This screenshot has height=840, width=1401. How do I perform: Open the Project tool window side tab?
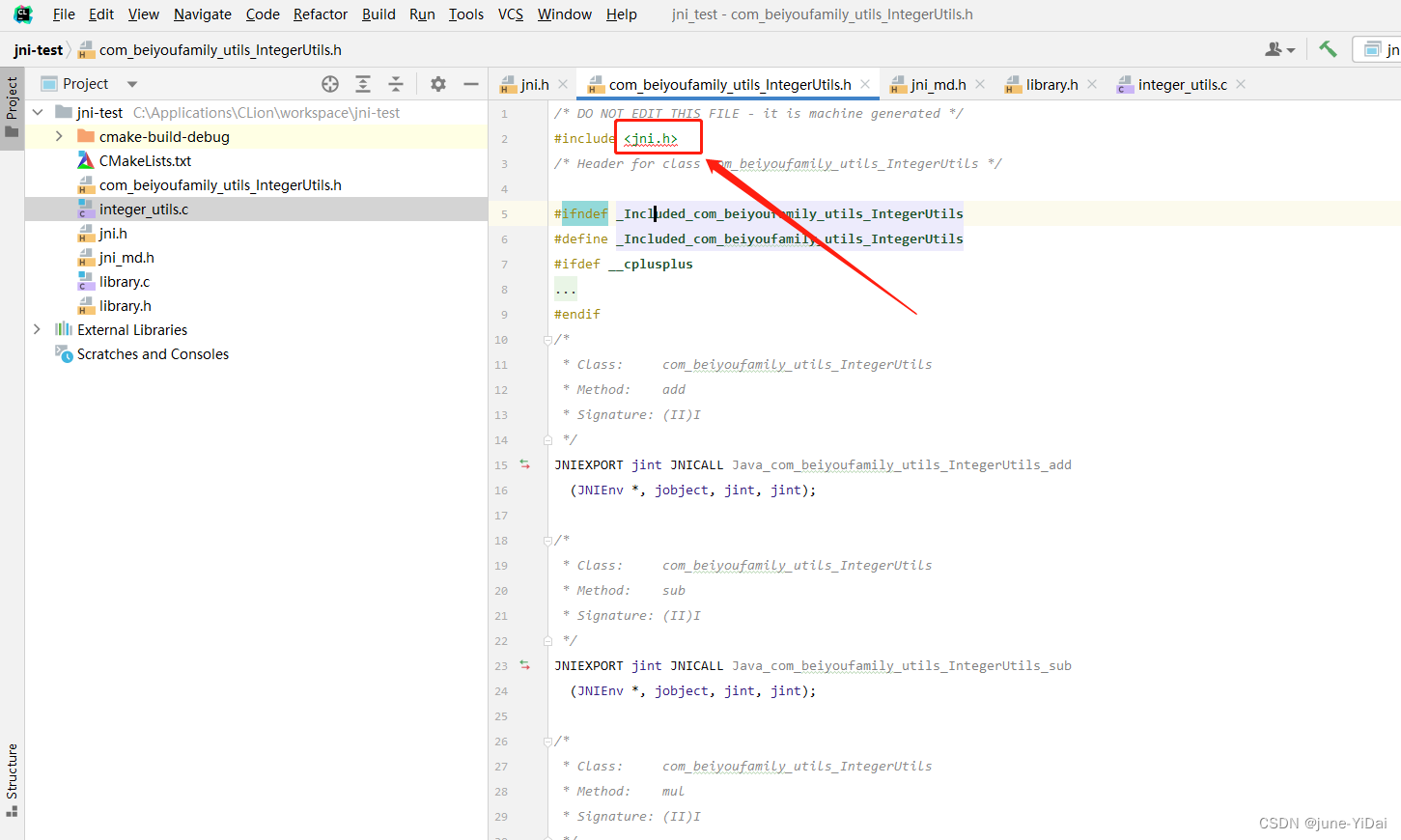(x=12, y=106)
